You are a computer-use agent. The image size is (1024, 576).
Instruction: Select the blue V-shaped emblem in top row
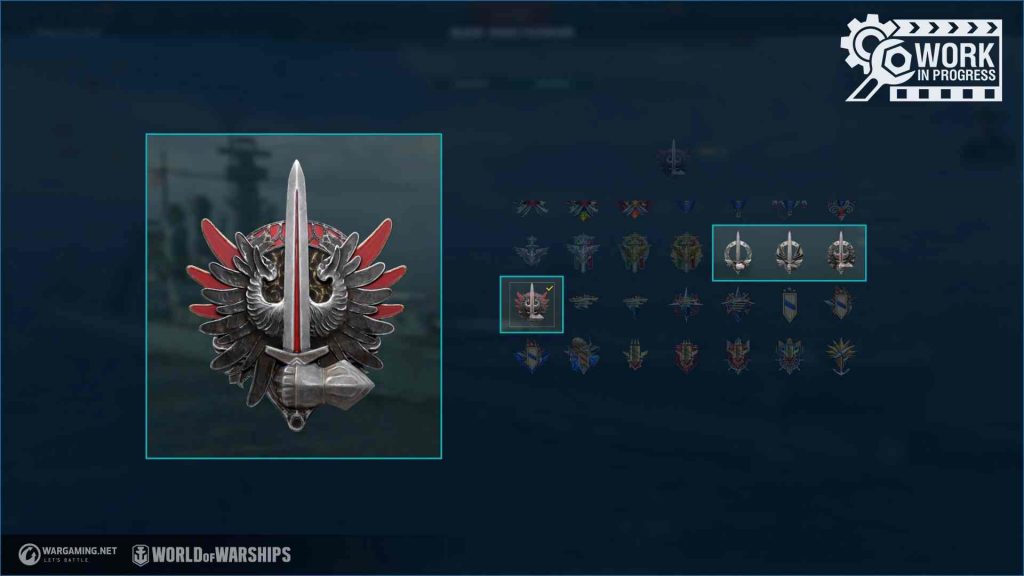[x=686, y=208]
